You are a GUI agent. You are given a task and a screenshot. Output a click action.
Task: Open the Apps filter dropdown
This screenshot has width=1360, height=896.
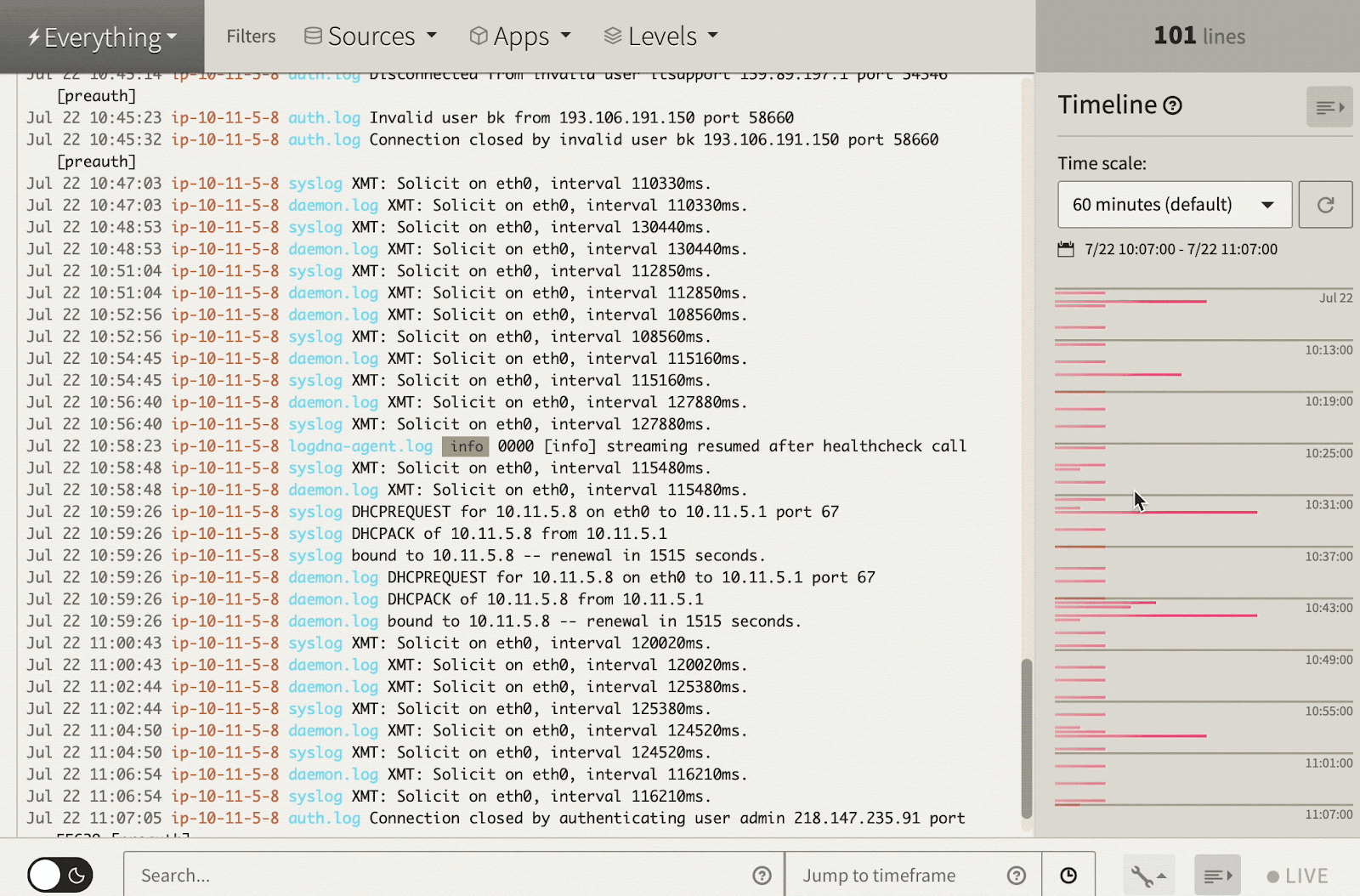point(520,37)
